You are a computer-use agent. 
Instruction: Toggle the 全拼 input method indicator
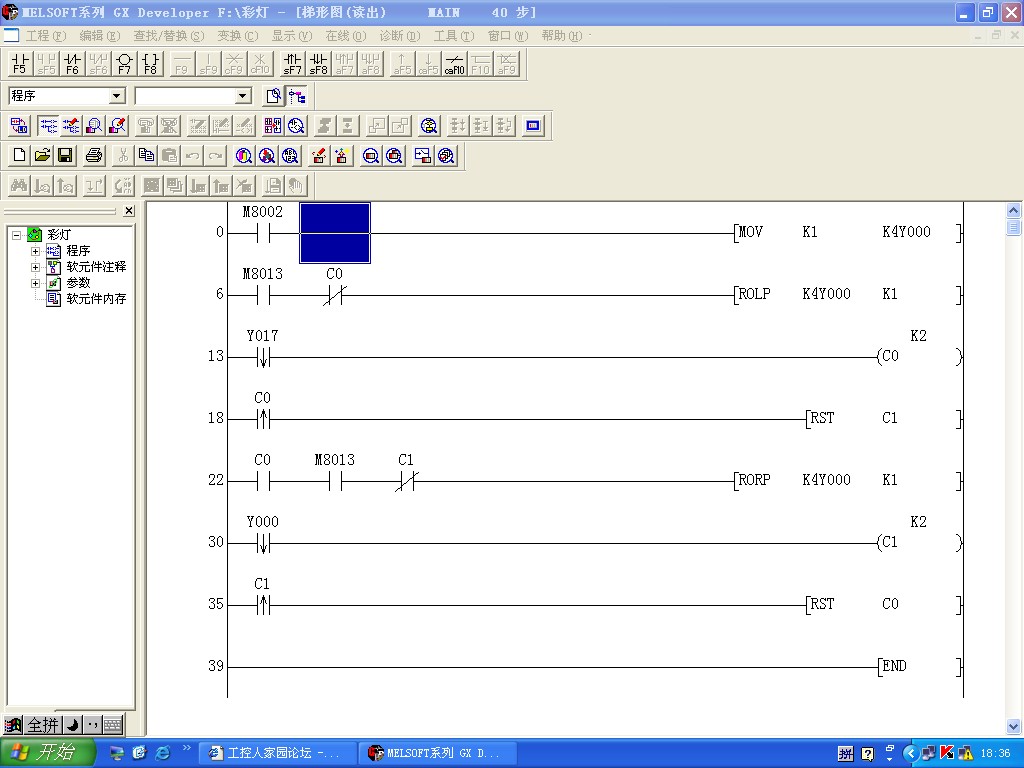(42, 725)
